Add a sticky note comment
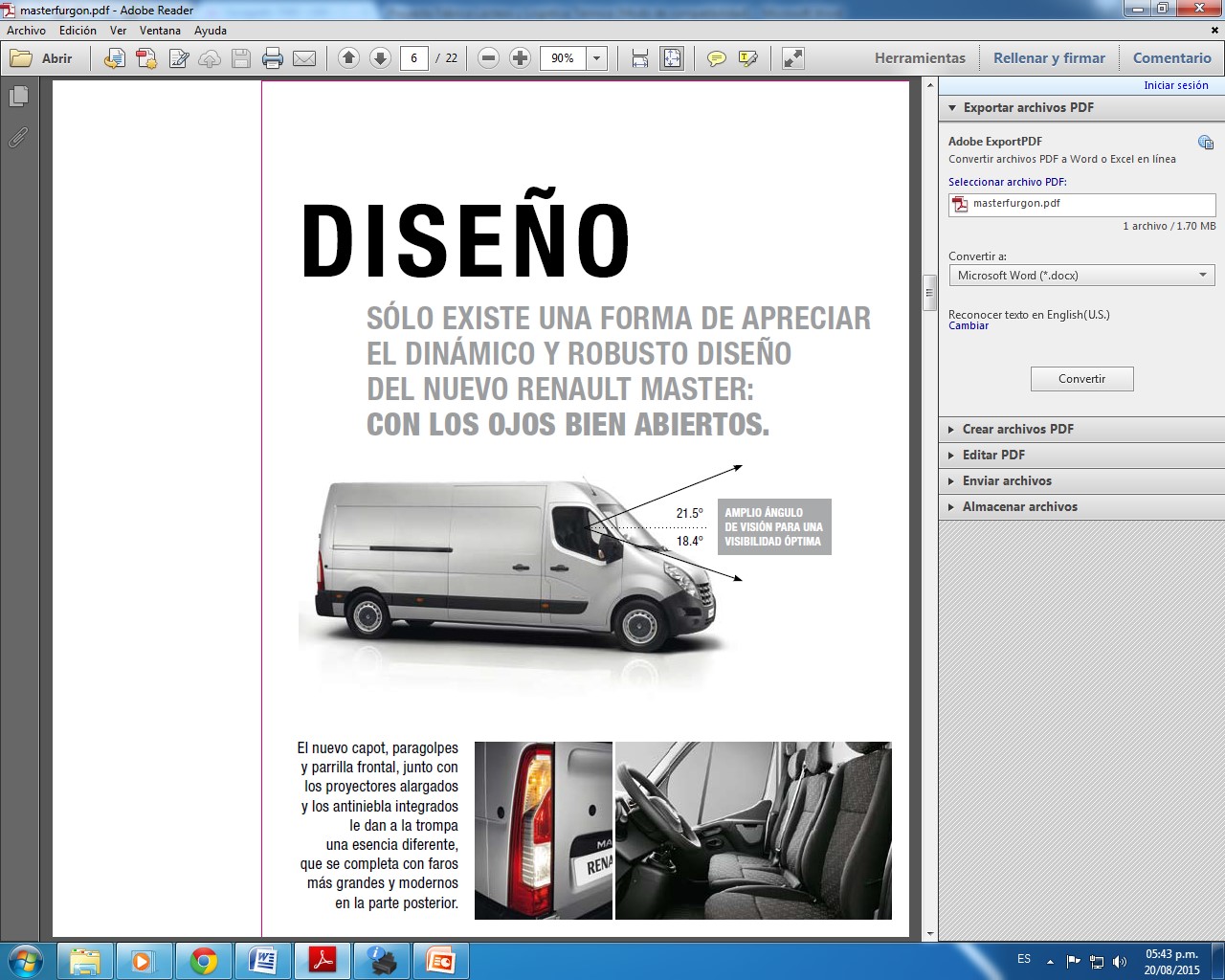 point(716,58)
